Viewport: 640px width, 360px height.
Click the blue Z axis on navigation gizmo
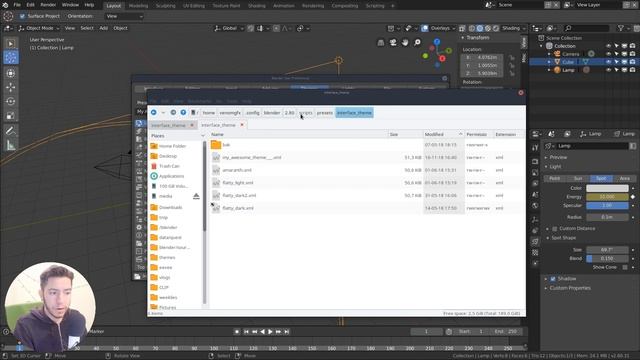point(437,42)
